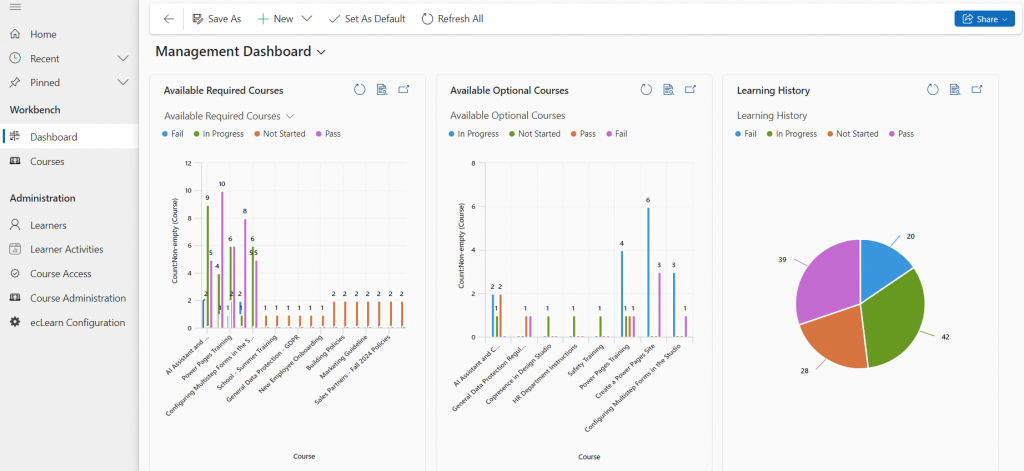This screenshot has width=1024, height=471.
Task: Click Set As Default
Action: coord(367,19)
